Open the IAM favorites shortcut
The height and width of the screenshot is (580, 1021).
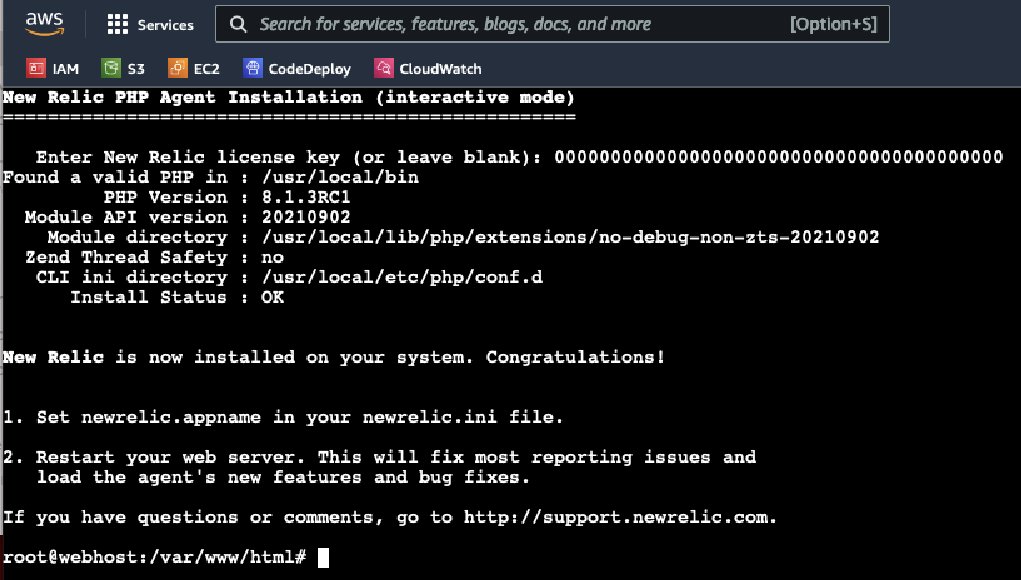pyautogui.click(x=53, y=68)
